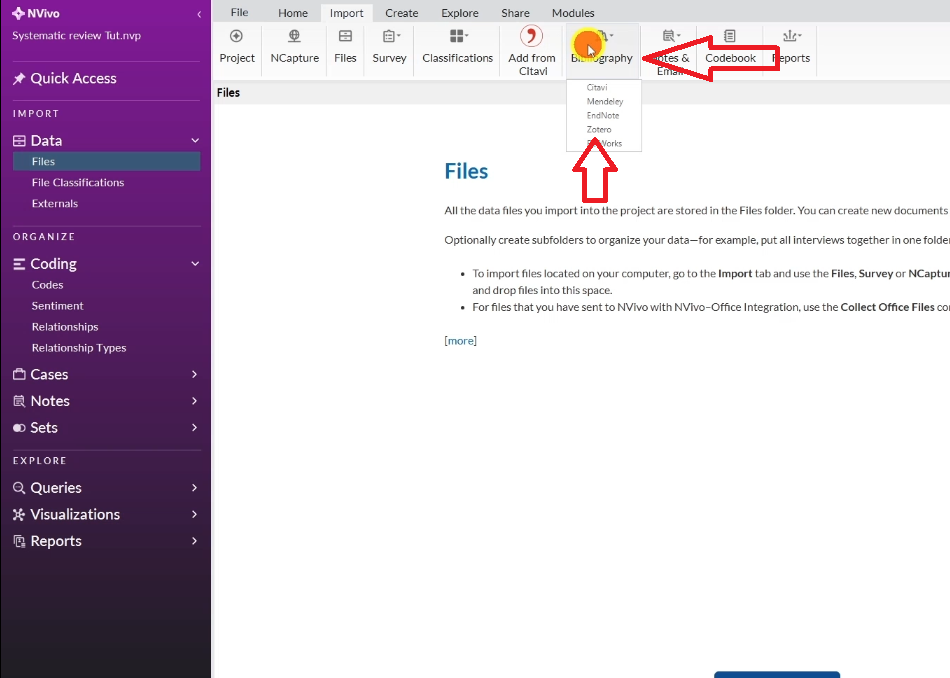Expand the Queries section chevron

[194, 488]
